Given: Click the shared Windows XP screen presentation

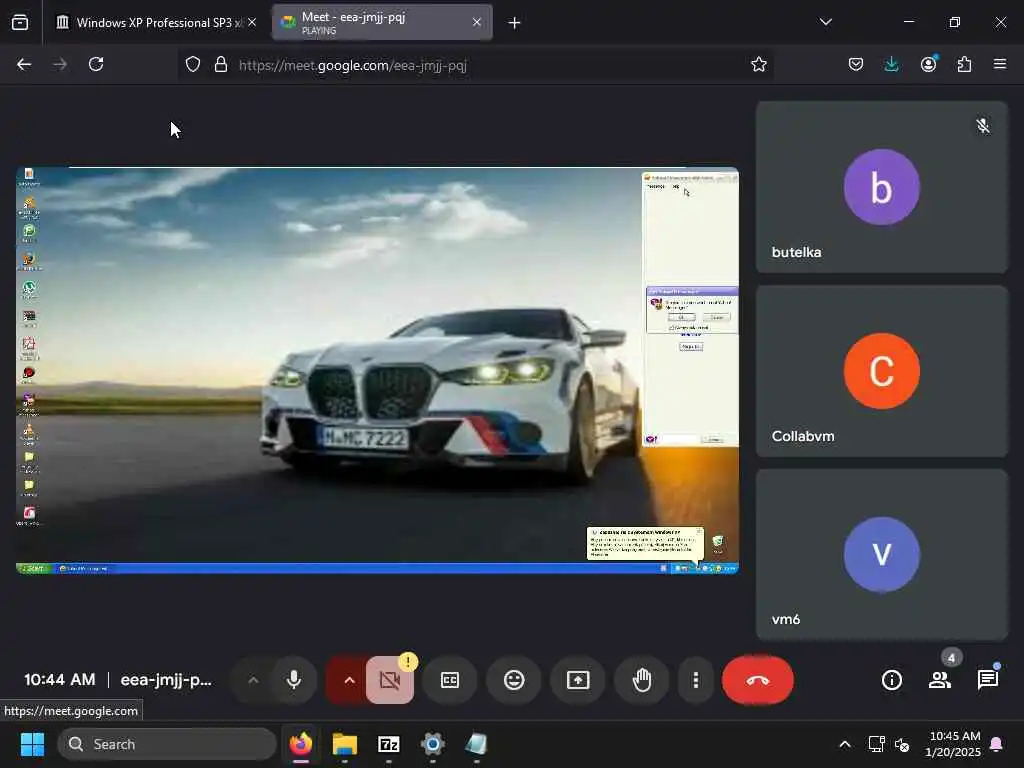Looking at the screenshot, I should coord(377,370).
